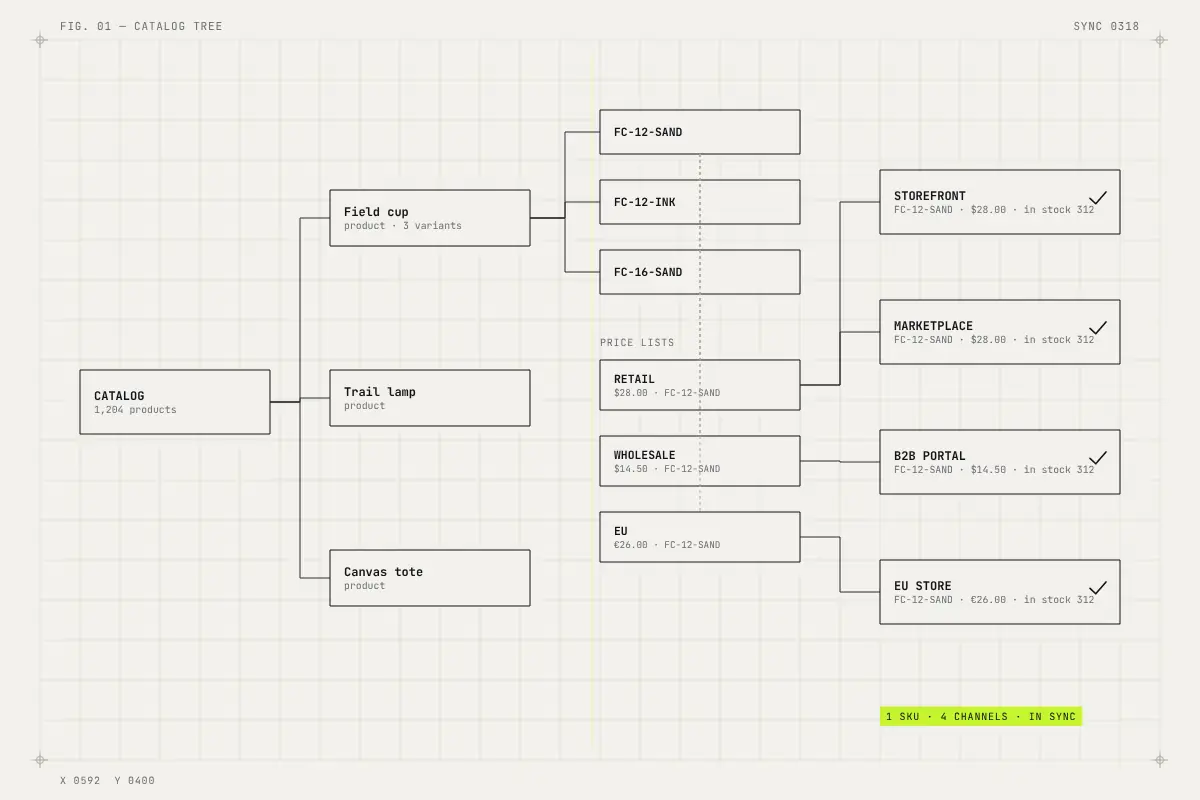Viewport: 1200px width, 800px height.
Task: Select the Trail lamp product node
Action: pos(430,398)
